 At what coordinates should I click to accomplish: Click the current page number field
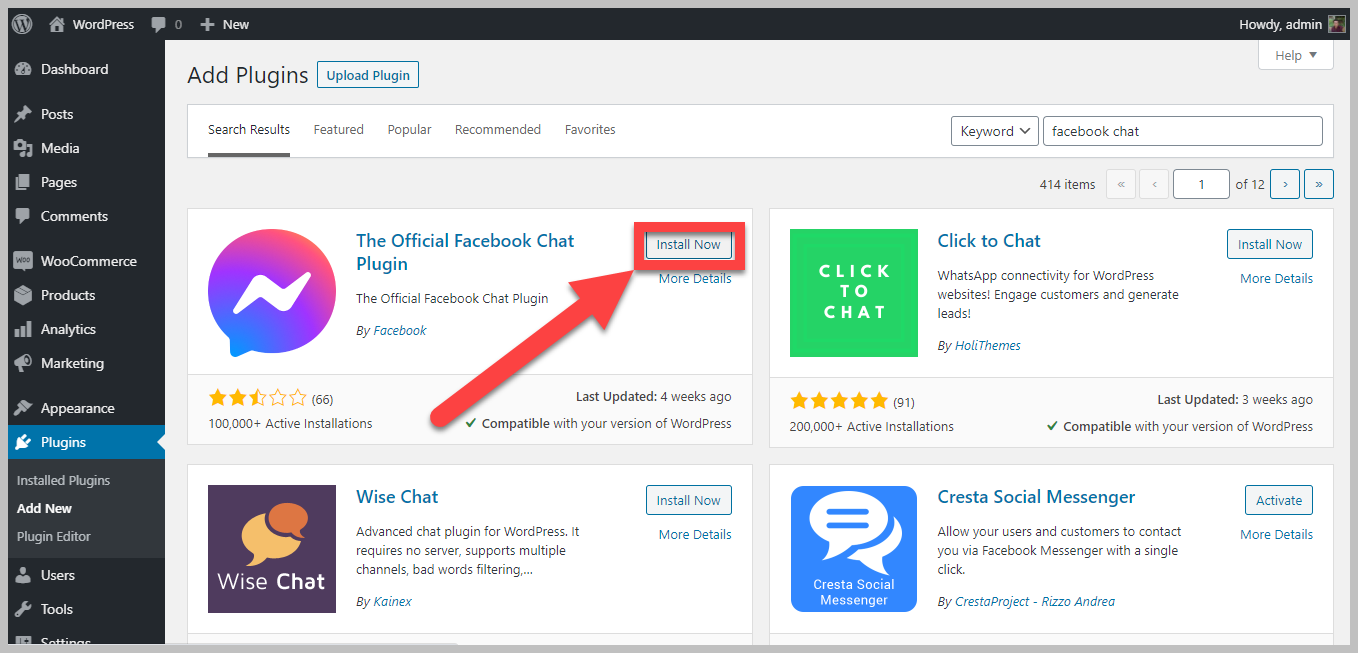[1201, 184]
